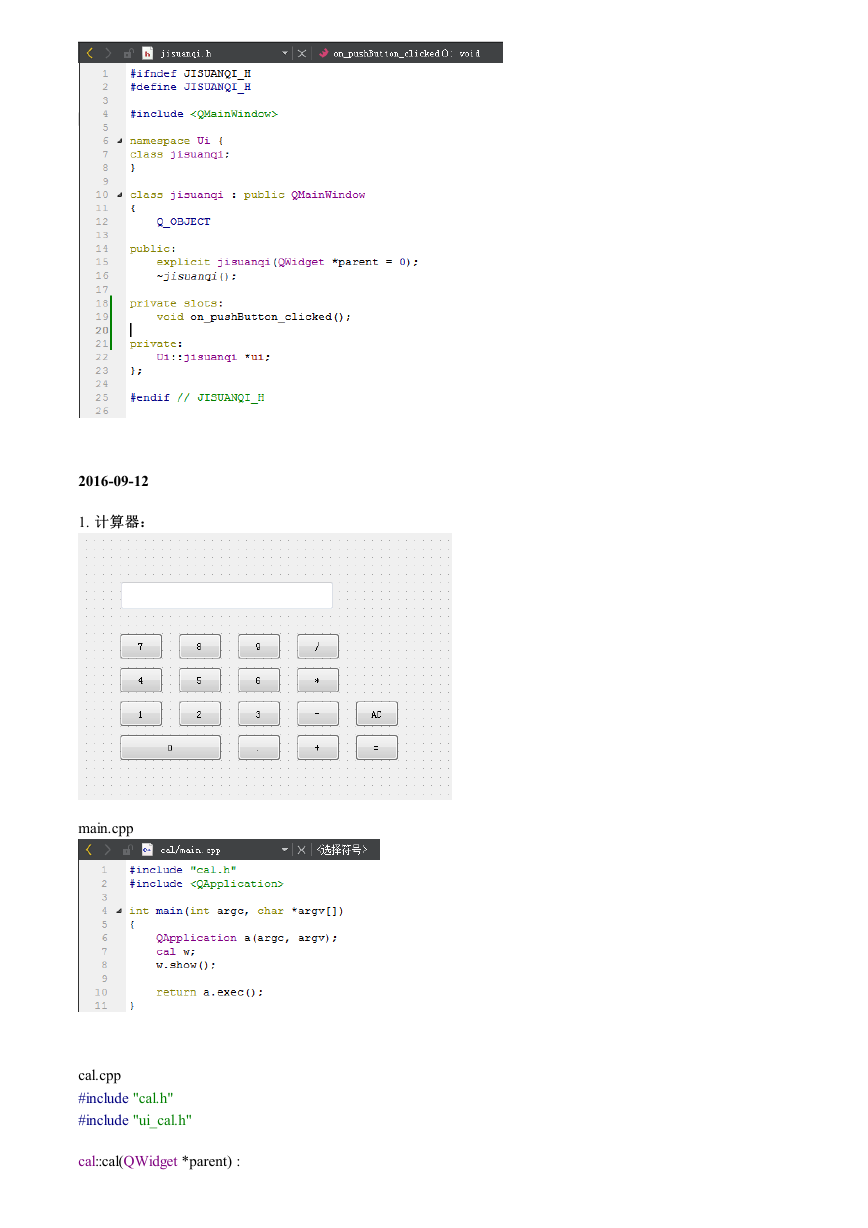The height and width of the screenshot is (1228, 868).
Task: Collapse the class jisuanqi : public QMainWindow block
Action: point(120,195)
